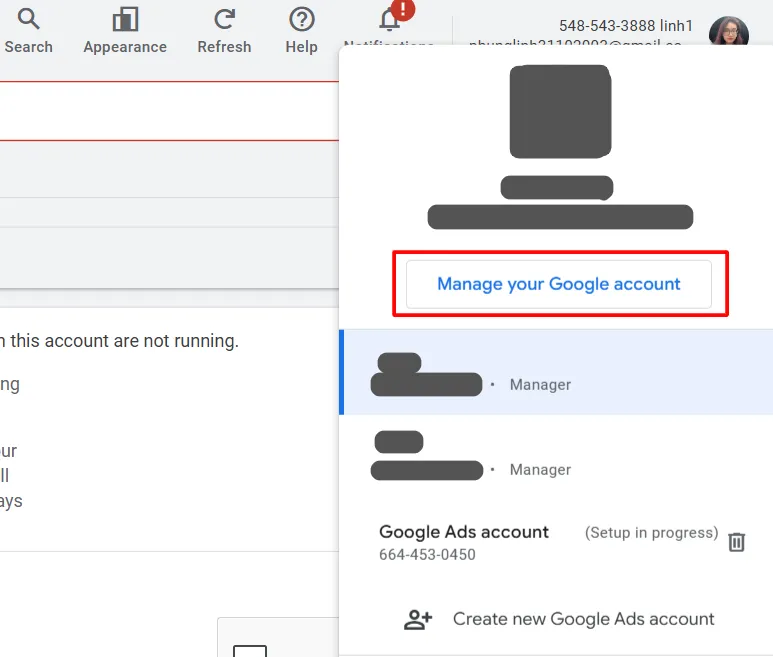This screenshot has width=773, height=657.
Task: Click the add-person icon beside Create new account
Action: (418, 620)
